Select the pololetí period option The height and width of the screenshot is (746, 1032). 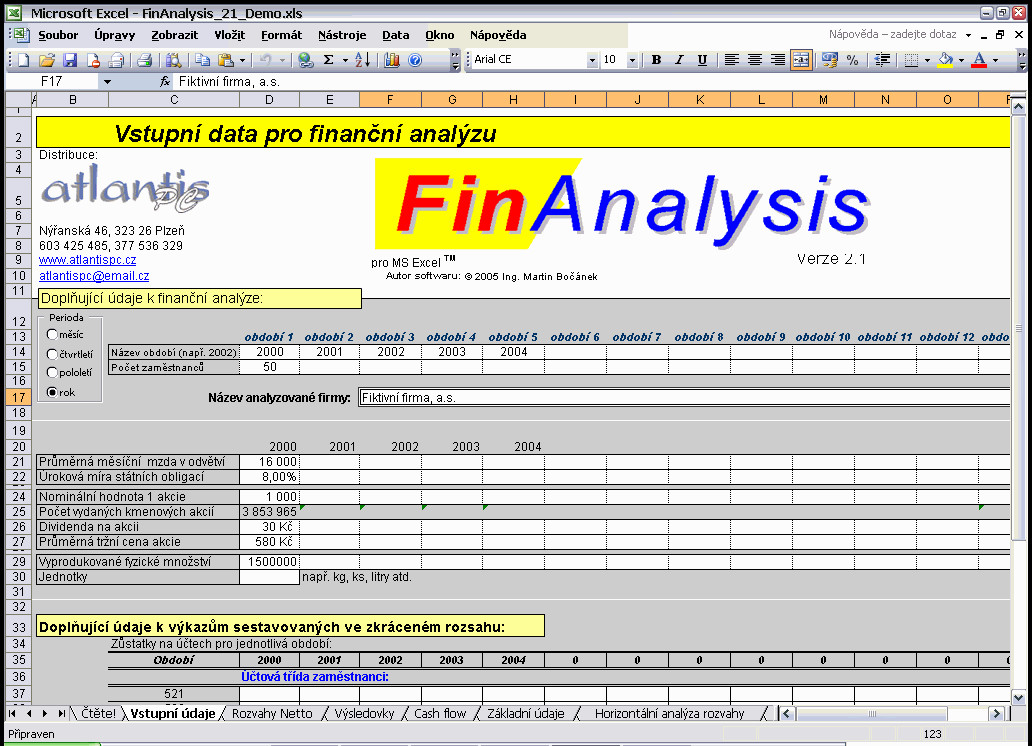pyautogui.click(x=52, y=373)
